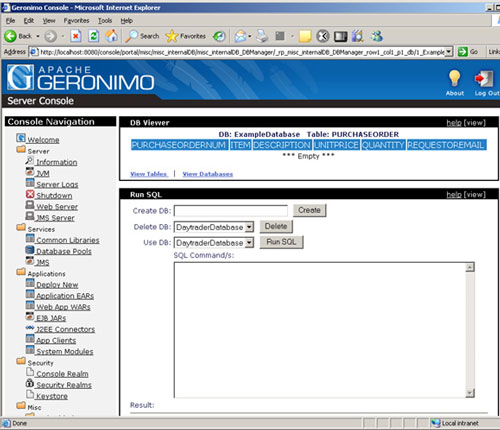Click the yellow note toolbar icon
Image resolution: width=500 pixels, height=430 pixels.
[x=305, y=36]
